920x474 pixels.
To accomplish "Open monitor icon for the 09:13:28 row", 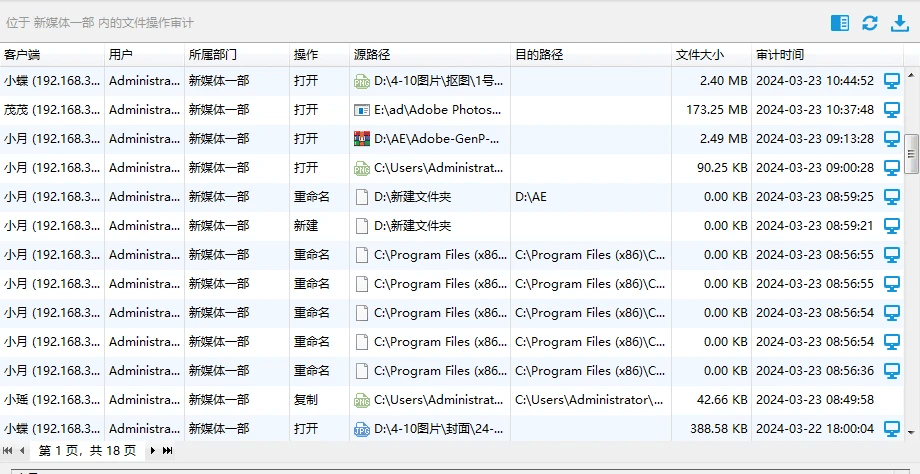I will point(892,139).
